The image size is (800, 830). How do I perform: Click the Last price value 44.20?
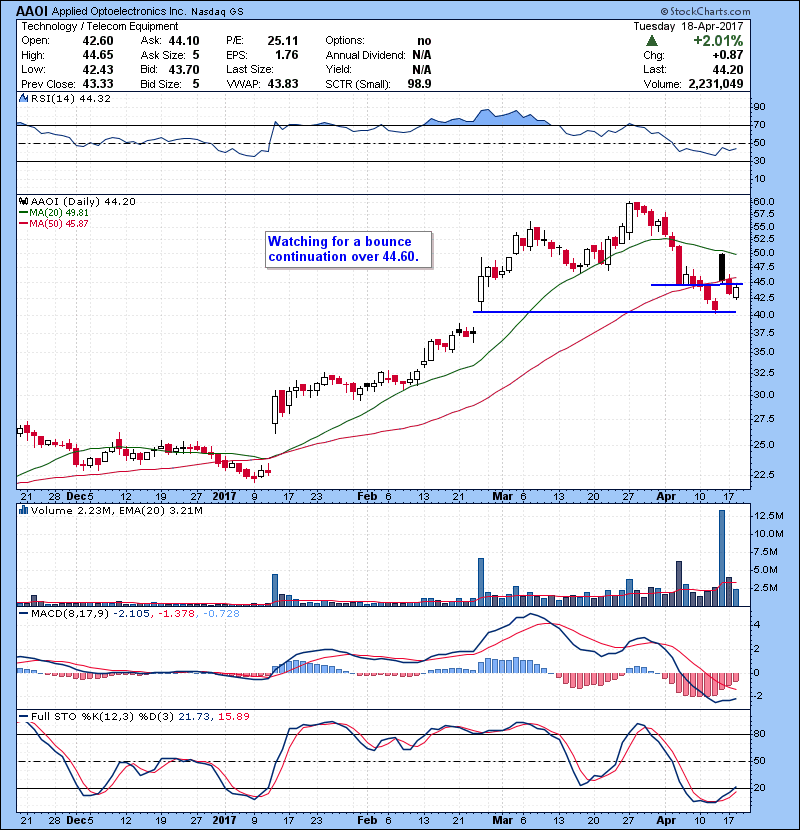pyautogui.click(x=728, y=69)
